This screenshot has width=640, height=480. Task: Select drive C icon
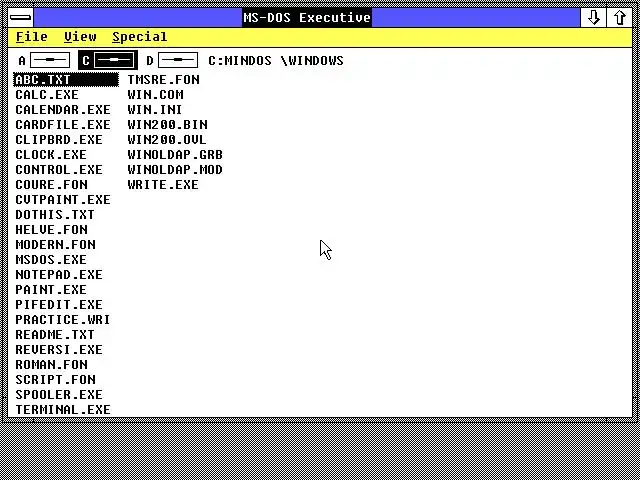tap(108, 61)
